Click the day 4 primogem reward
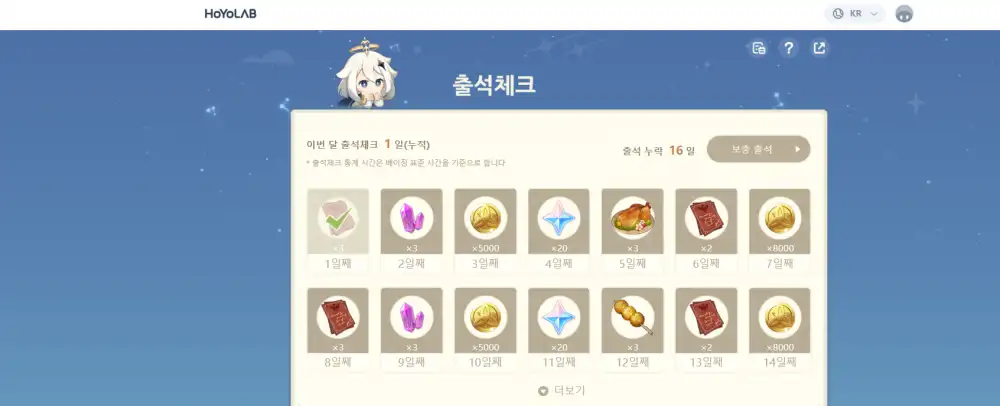Image resolution: width=1000 pixels, height=406 pixels. pyautogui.click(x=559, y=231)
